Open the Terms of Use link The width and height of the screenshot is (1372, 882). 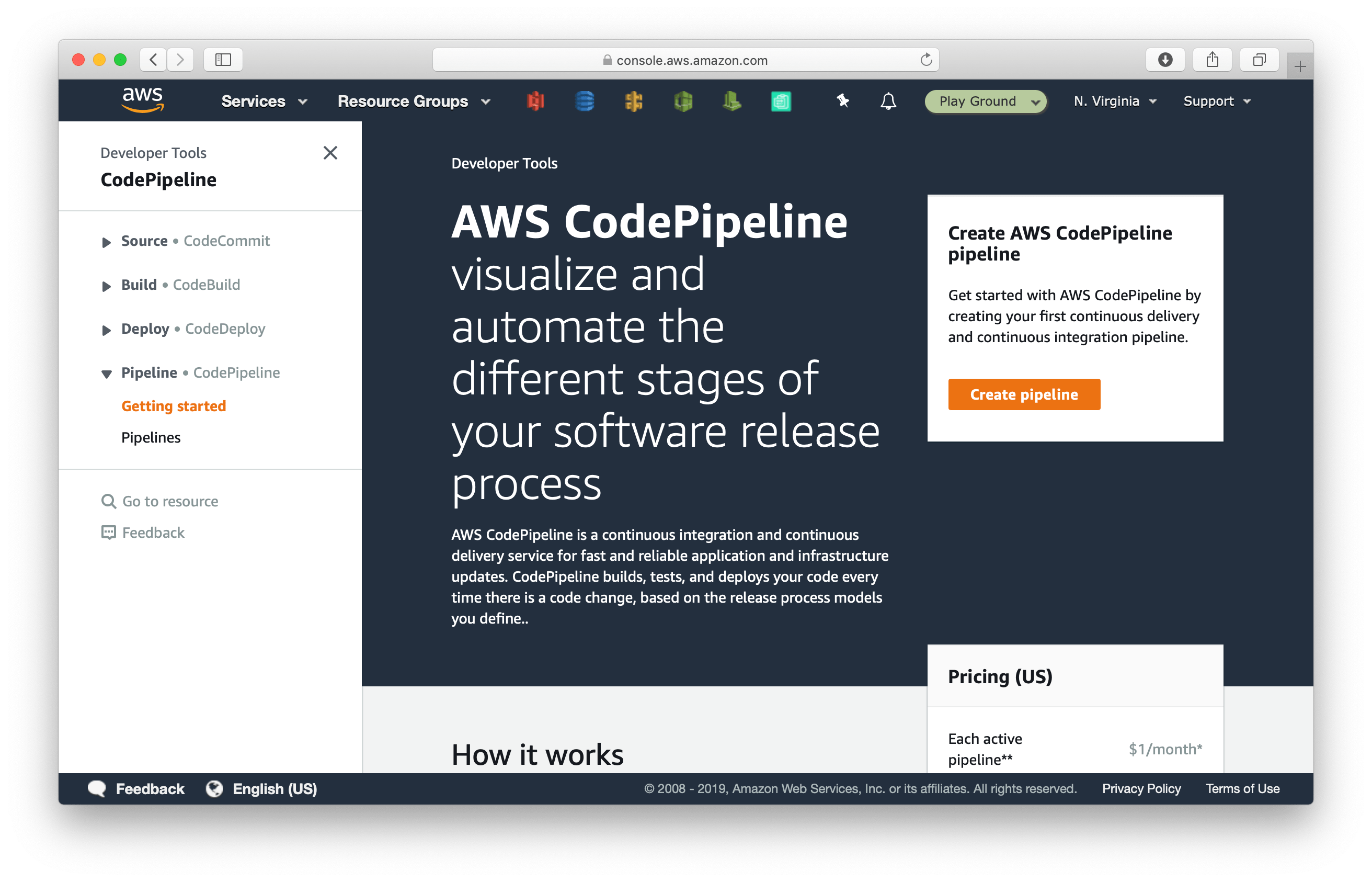tap(1242, 789)
